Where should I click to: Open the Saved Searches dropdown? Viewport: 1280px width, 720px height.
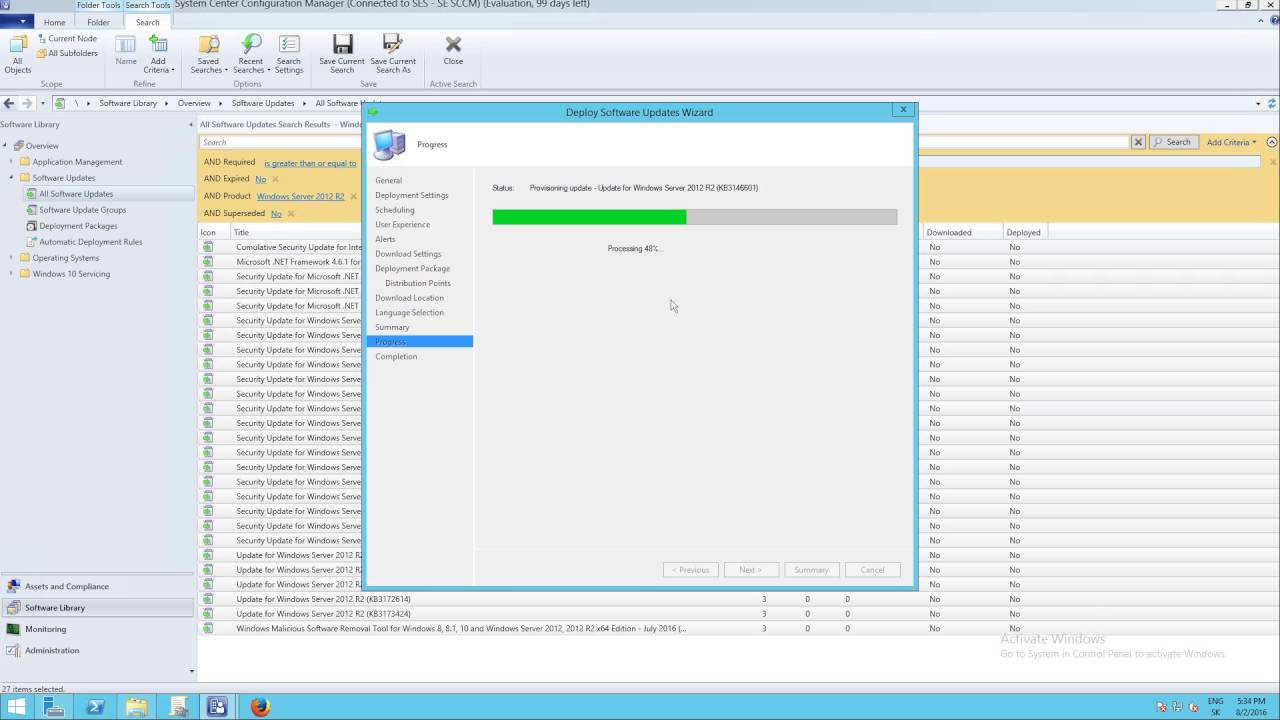tap(208, 54)
